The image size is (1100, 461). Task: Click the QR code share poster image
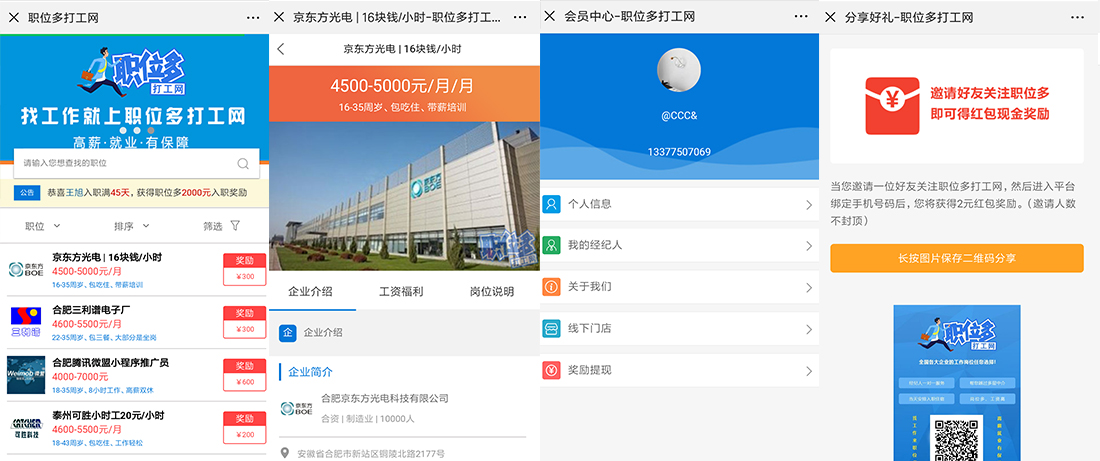pos(956,385)
